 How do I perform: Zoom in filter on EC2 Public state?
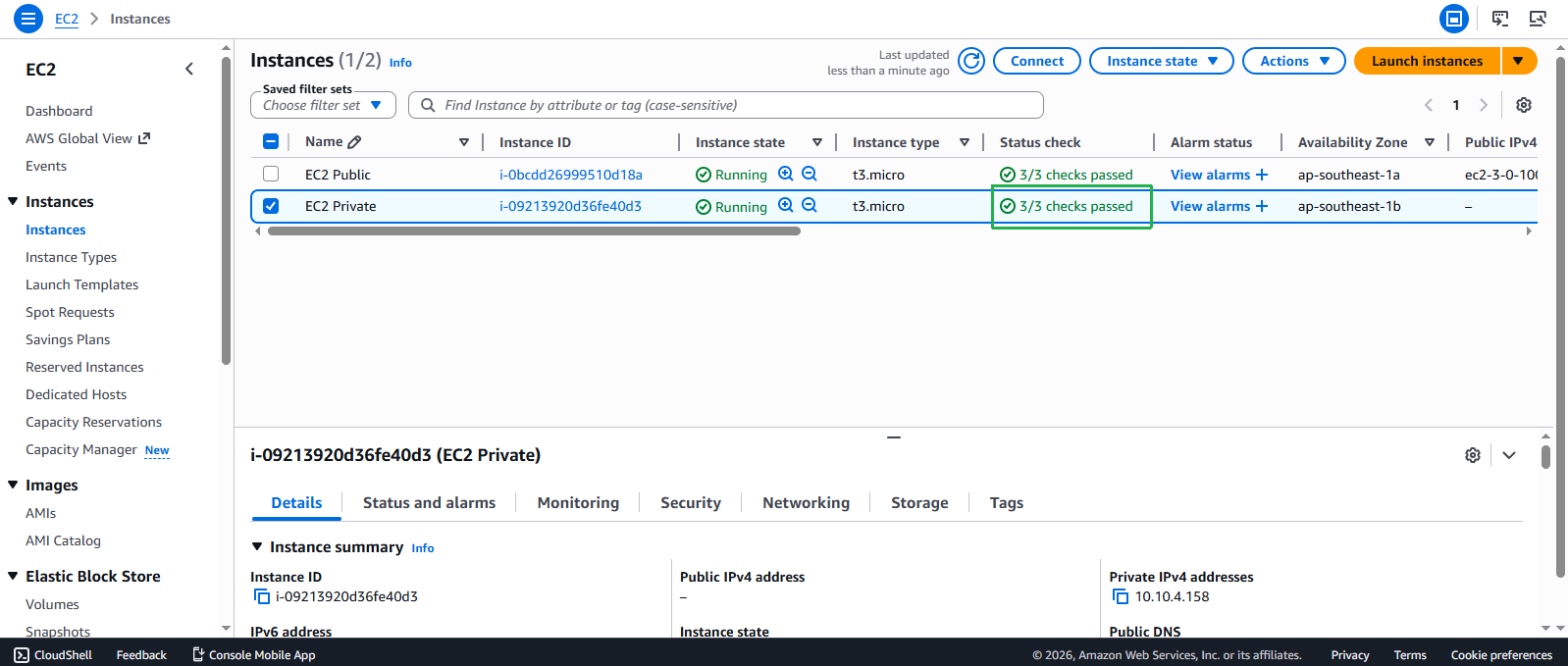786,174
